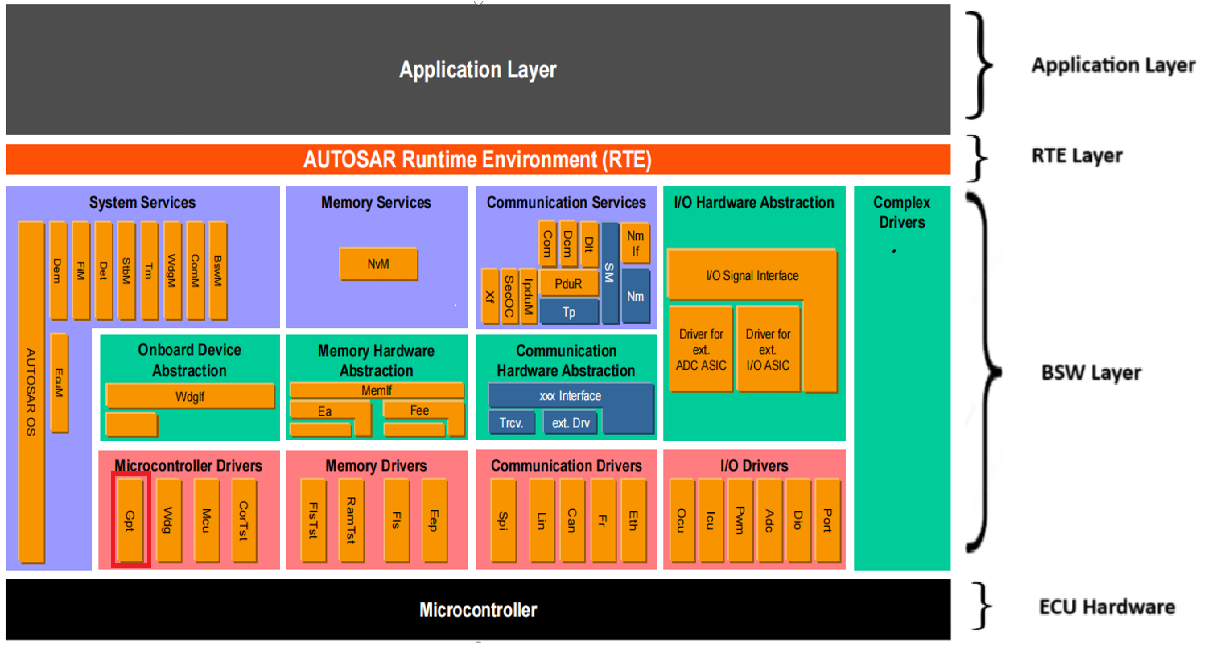The image size is (1232, 659).
Task: Select the NvM block in Memory Services
Action: (378, 265)
